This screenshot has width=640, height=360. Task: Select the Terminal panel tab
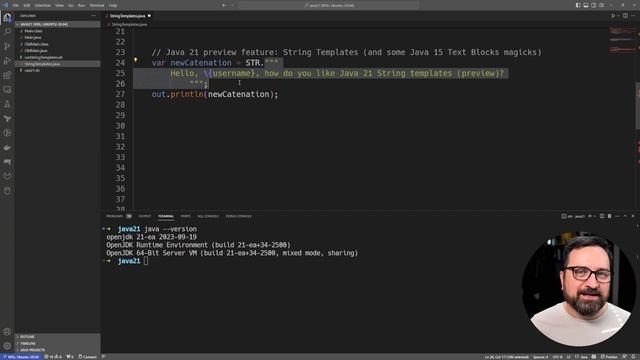point(166,216)
